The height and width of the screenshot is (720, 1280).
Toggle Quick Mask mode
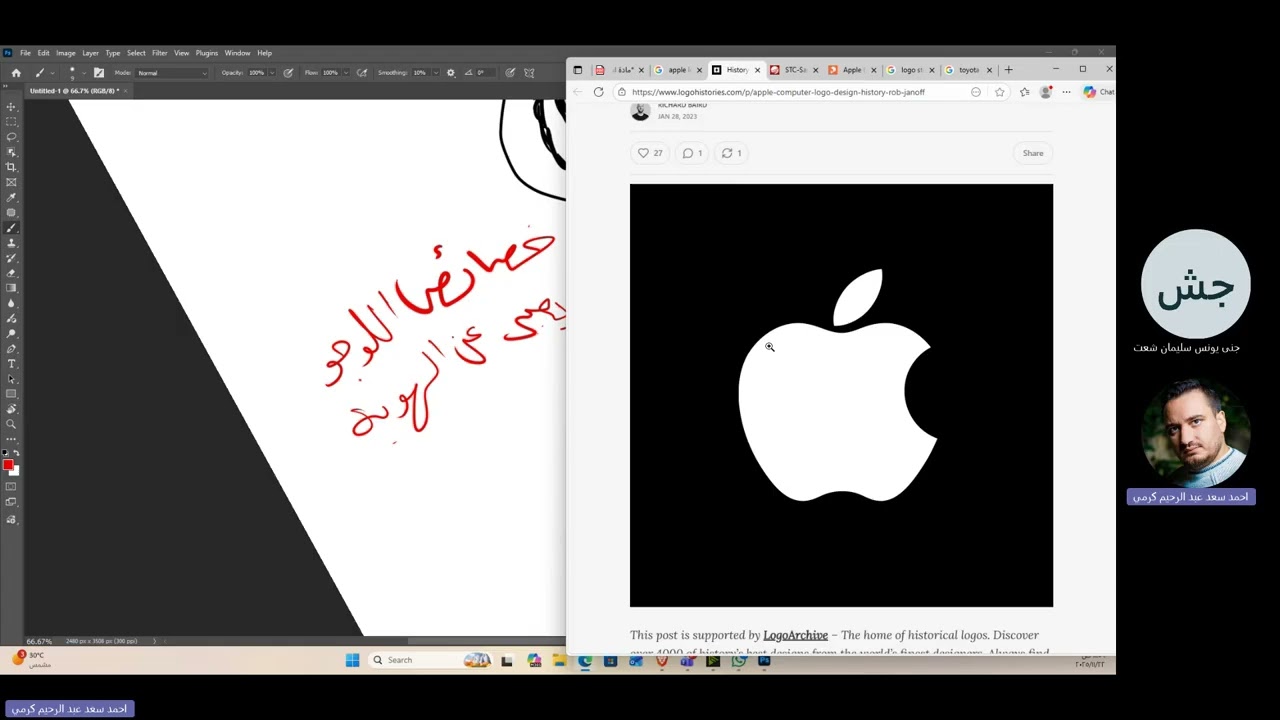[11, 487]
